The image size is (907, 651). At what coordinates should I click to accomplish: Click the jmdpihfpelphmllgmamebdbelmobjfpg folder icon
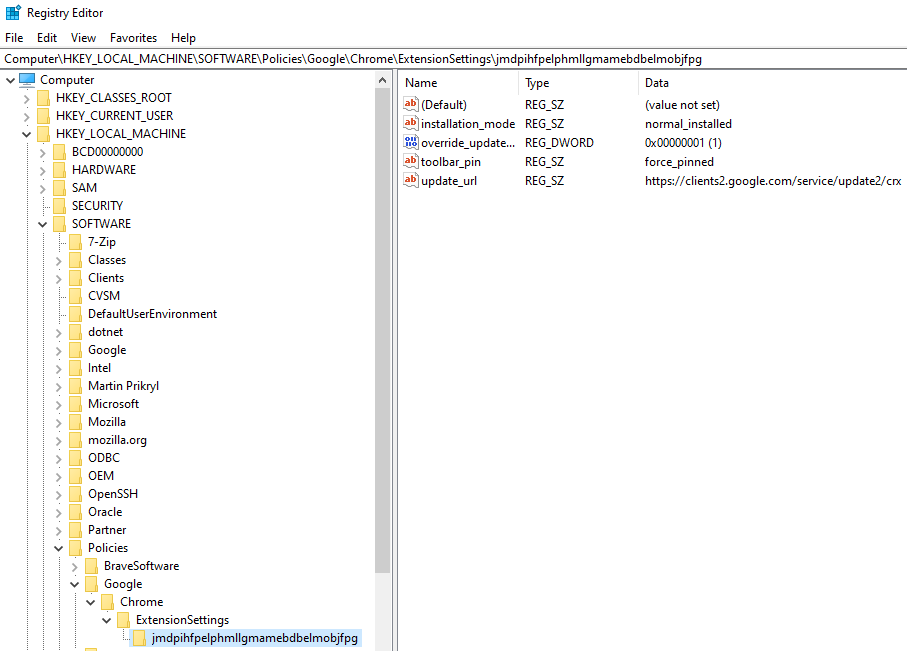tap(139, 638)
